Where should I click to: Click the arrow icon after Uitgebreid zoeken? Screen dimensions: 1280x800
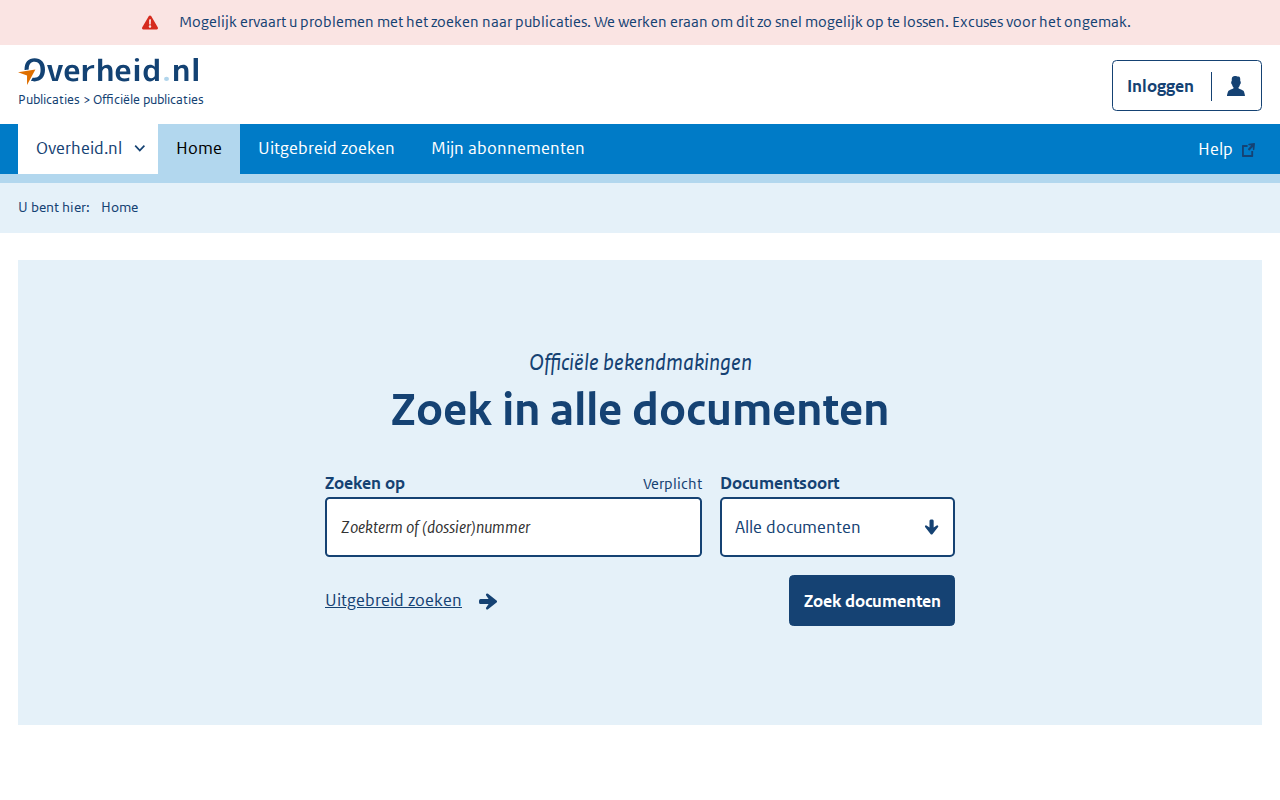pos(488,601)
